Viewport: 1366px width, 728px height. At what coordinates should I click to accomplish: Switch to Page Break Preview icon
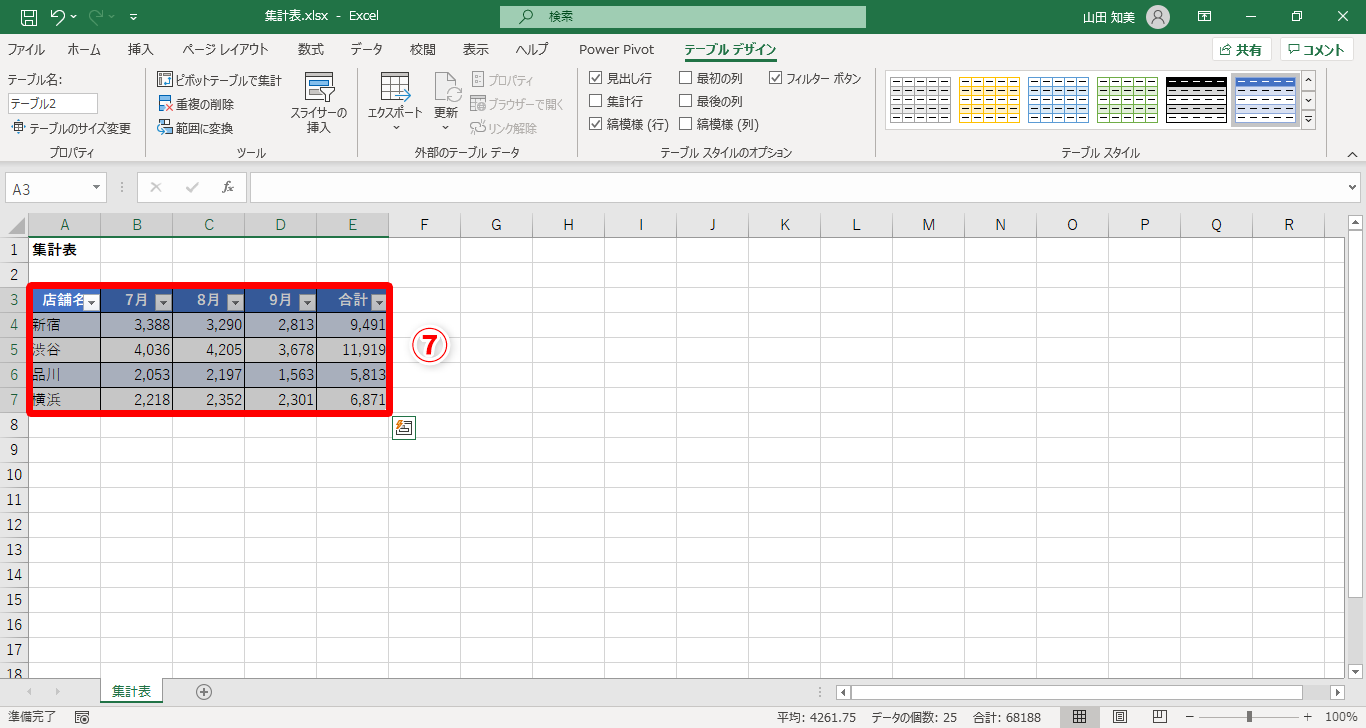coord(1160,717)
